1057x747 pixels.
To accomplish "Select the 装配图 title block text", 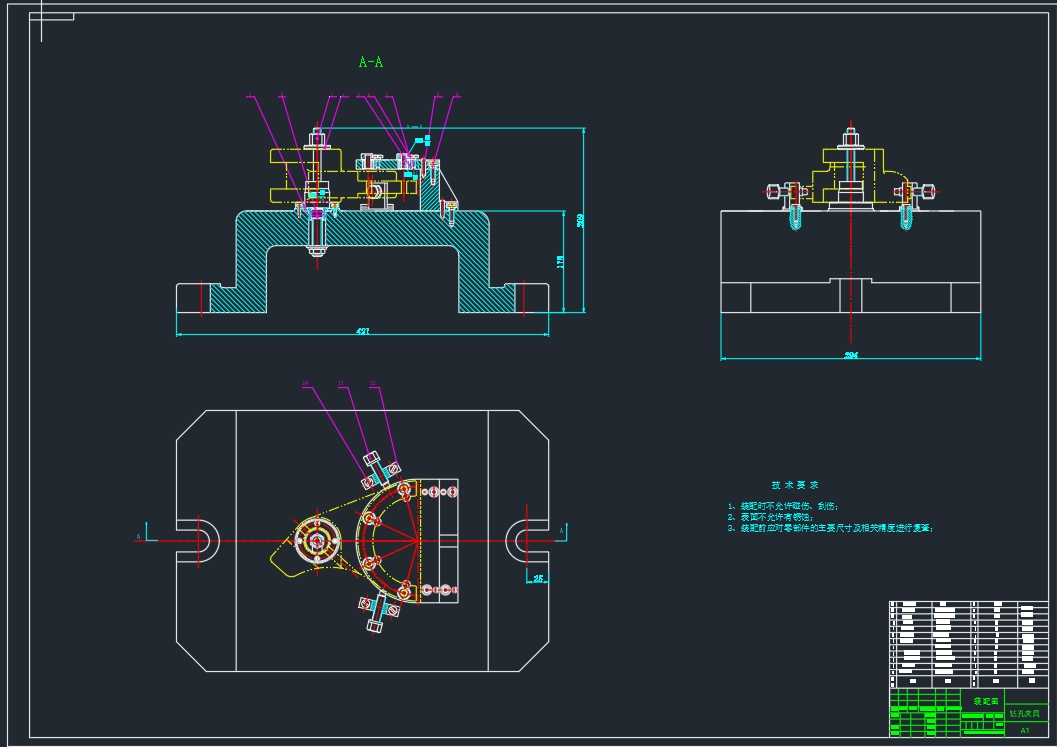I will pyautogui.click(x=986, y=701).
